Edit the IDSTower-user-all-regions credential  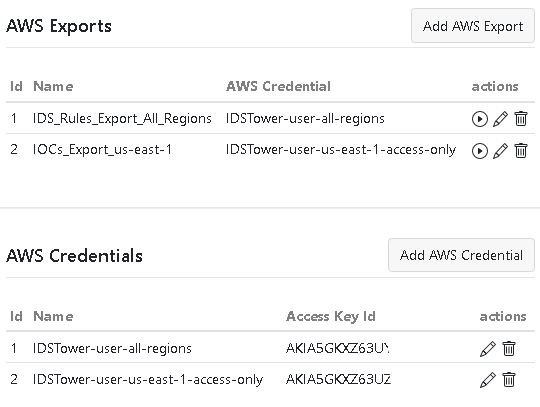tap(488, 349)
